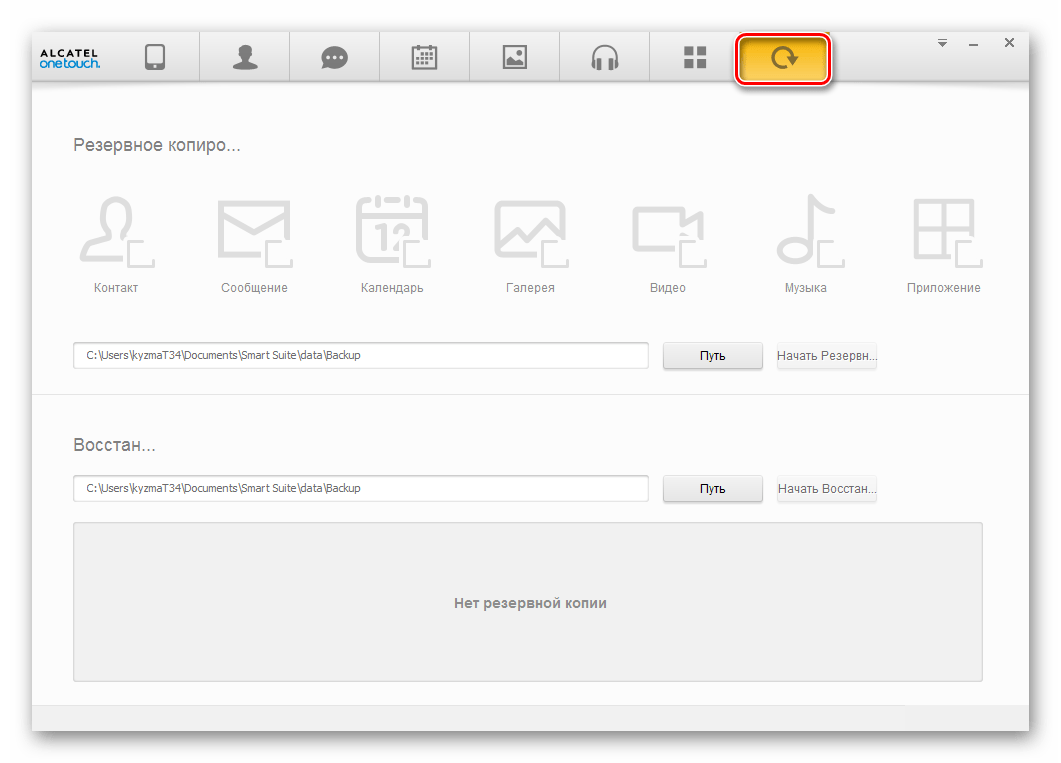The height and width of the screenshot is (763, 1061).
Task: Click the Alcatel onetouch logo
Action: [x=70, y=58]
